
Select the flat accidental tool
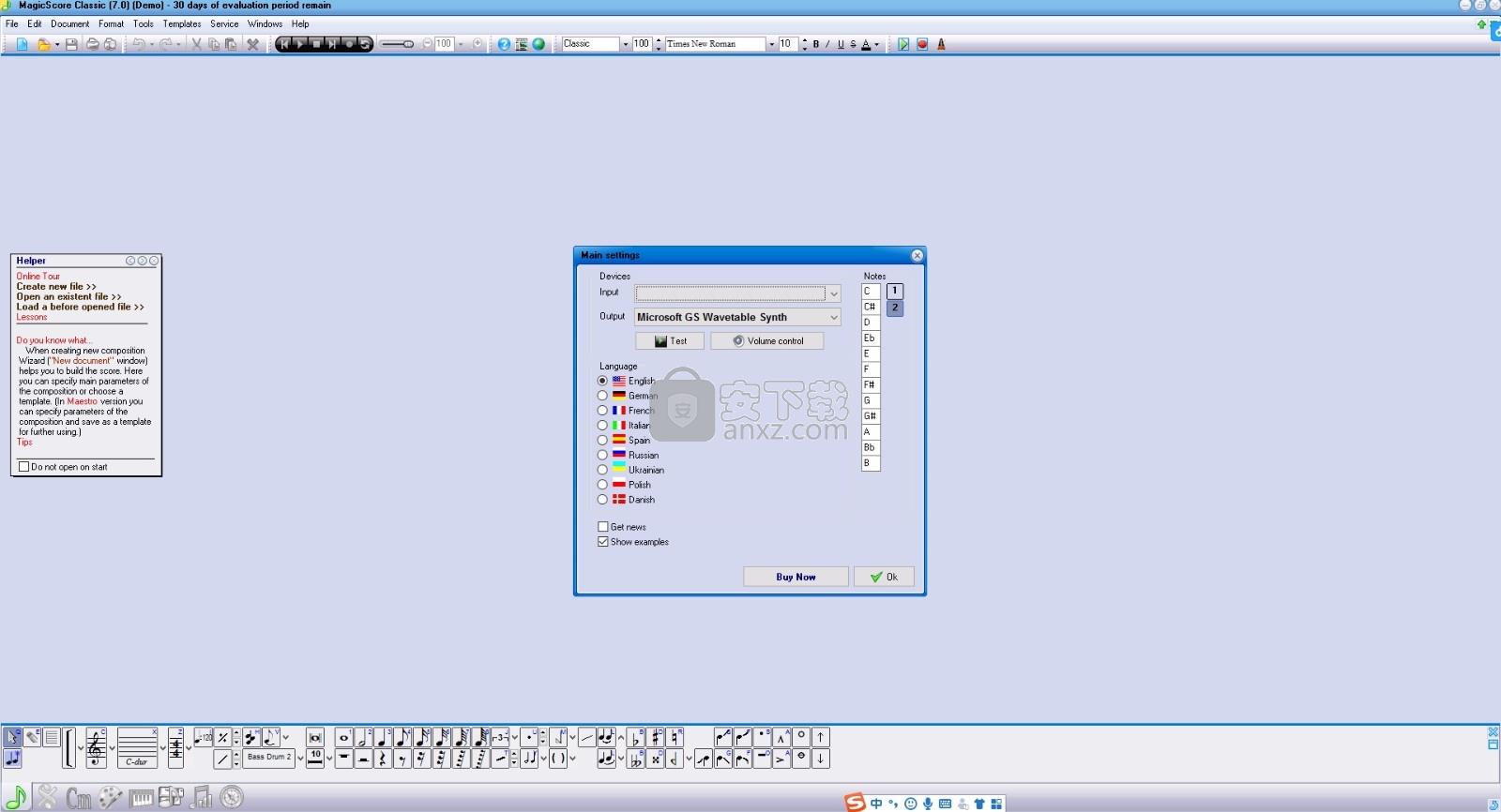(x=636, y=738)
